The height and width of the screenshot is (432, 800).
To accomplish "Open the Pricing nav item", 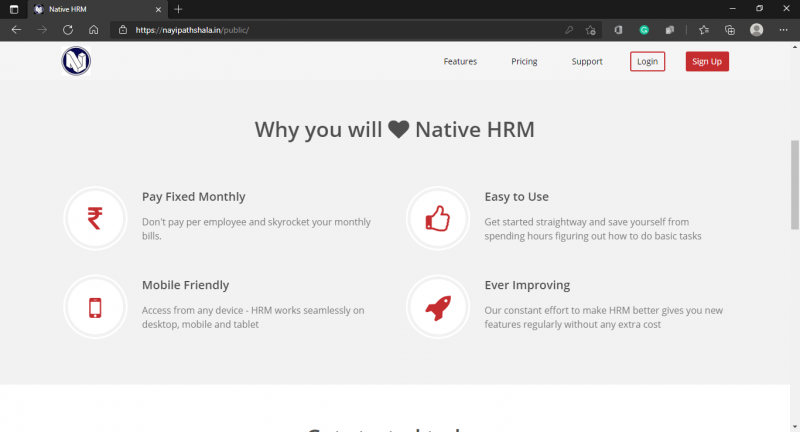I will (524, 61).
